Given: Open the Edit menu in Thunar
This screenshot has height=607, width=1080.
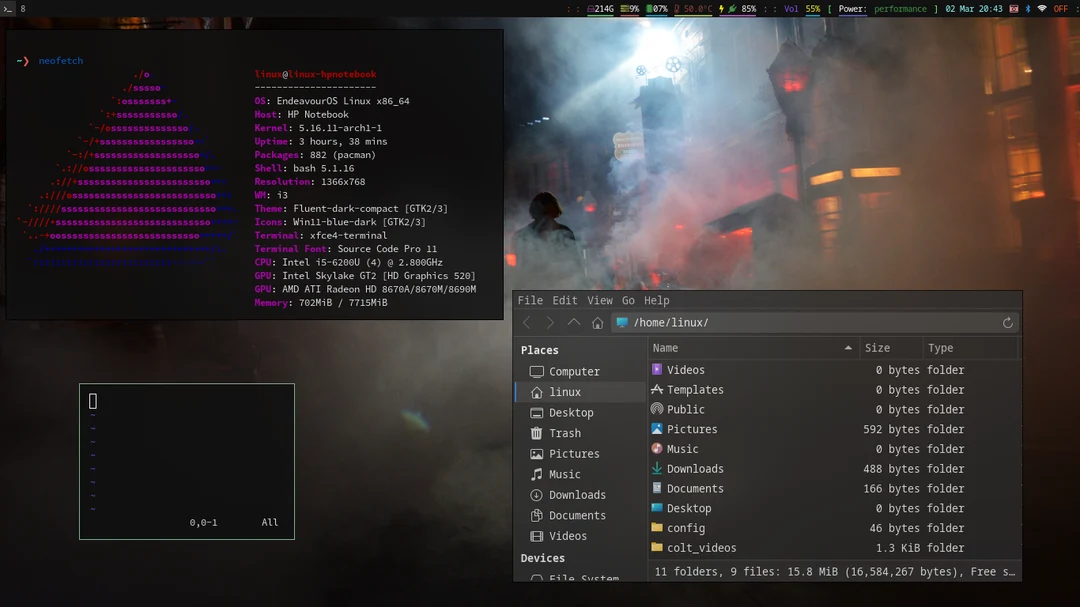Looking at the screenshot, I should (x=564, y=300).
